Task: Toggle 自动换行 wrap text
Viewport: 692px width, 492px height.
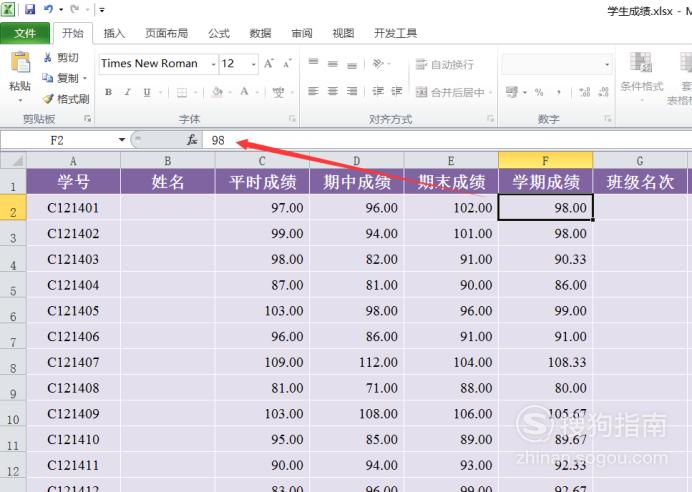Action: pyautogui.click(x=445, y=64)
